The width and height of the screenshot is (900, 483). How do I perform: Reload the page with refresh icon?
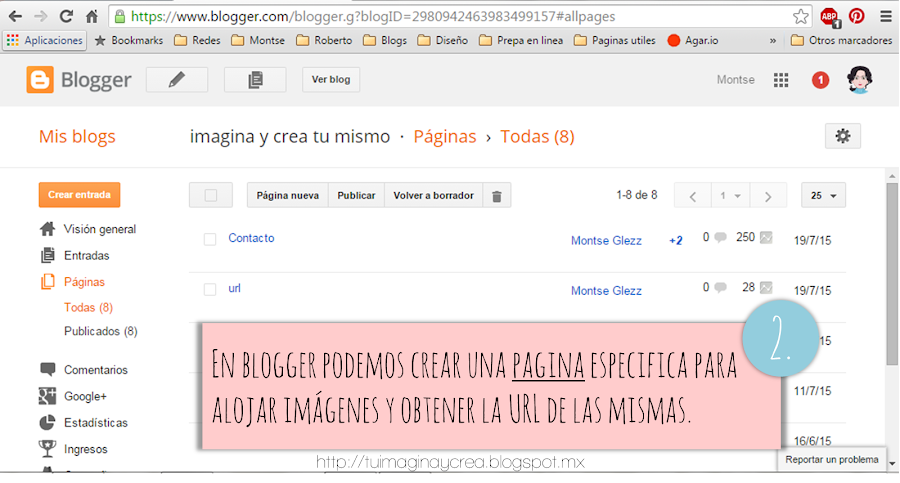click(x=66, y=16)
